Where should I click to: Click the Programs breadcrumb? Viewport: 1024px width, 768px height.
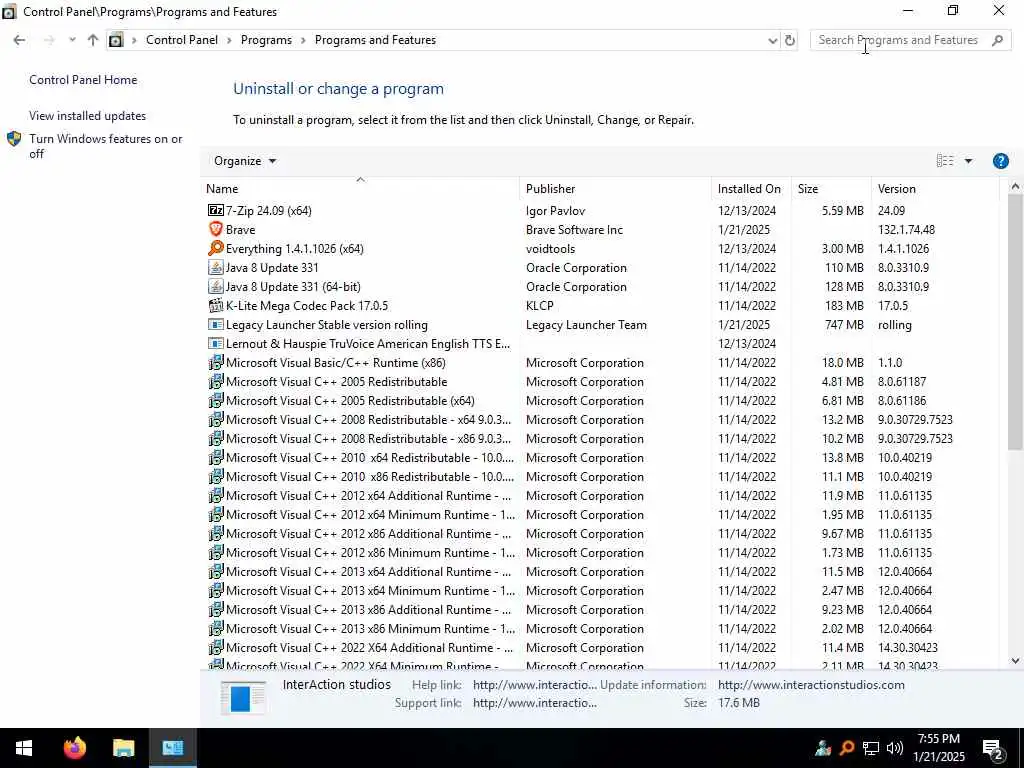[266, 40]
